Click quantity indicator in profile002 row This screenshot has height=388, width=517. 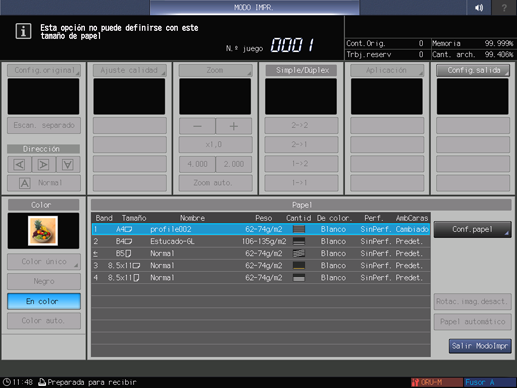299,229
